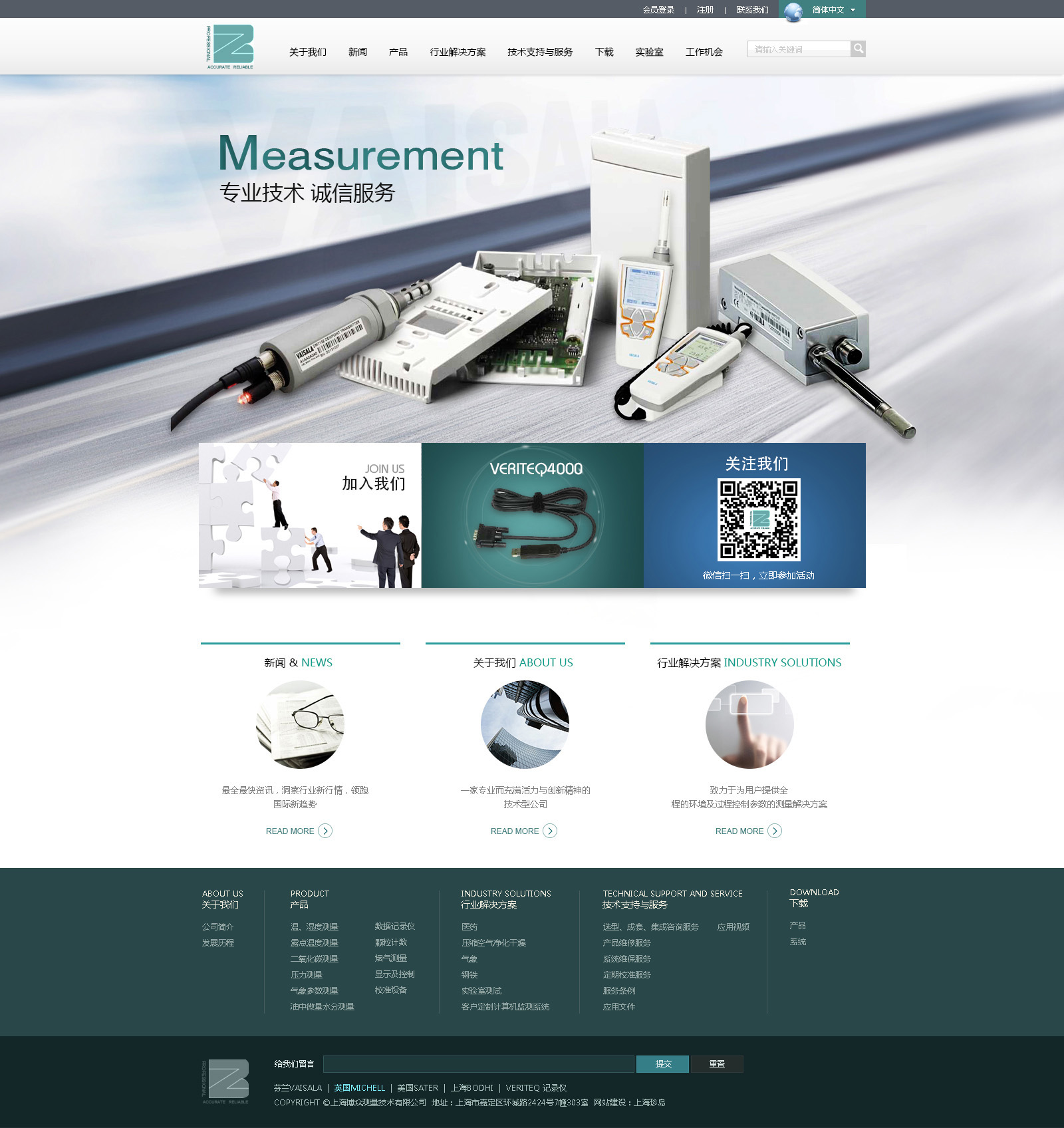Screen dimensions: 1064x1128
Task: Open the 美国SATER partner link
Action: (418, 1087)
